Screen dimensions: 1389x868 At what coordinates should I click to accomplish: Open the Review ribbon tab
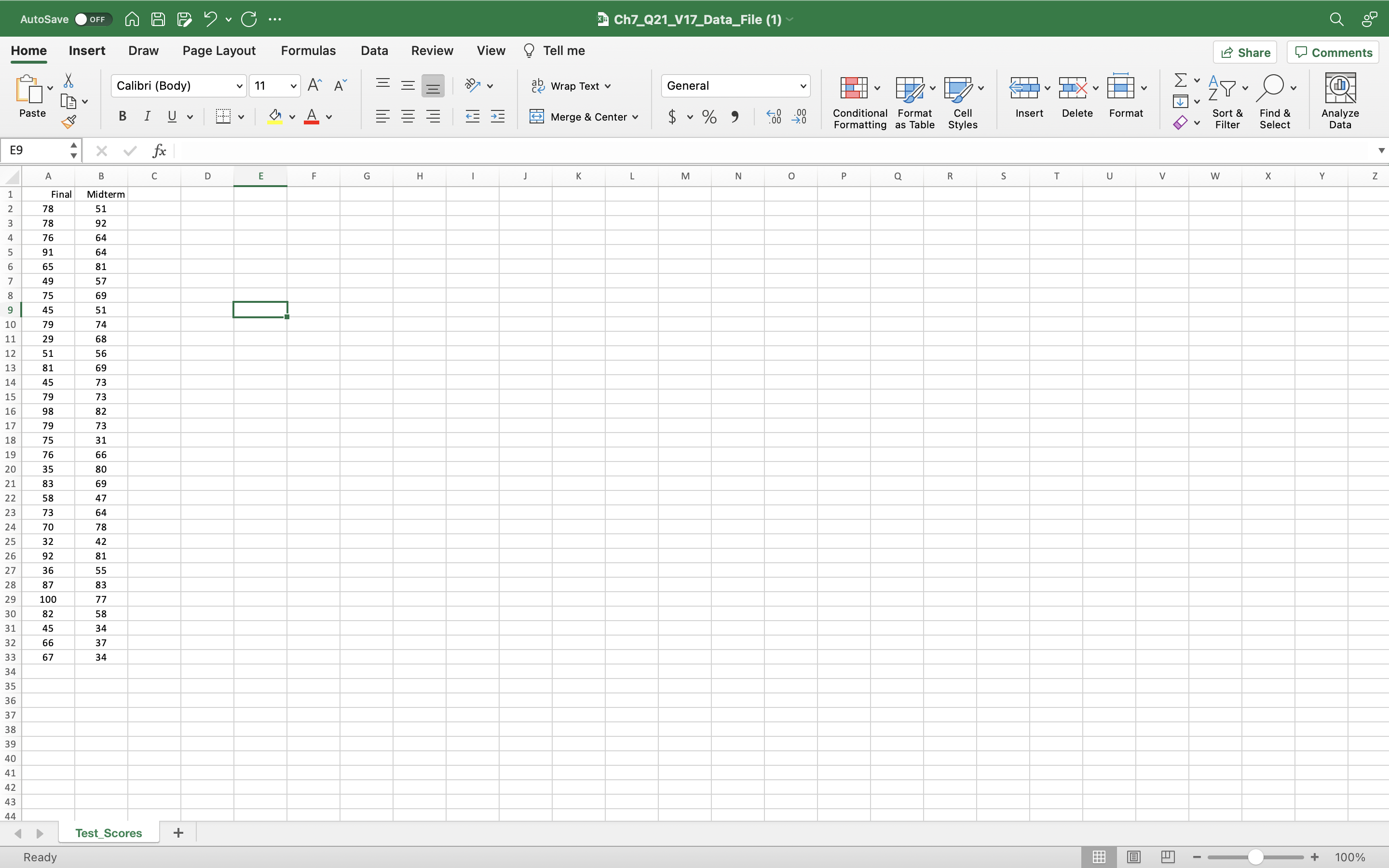432,51
